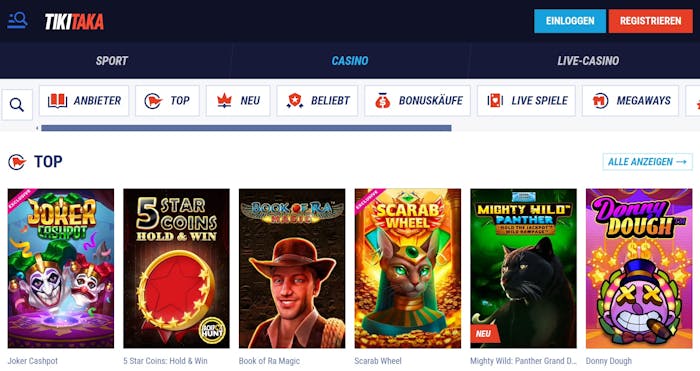Viewport: 700px width, 371px height.
Task: Click the Joker Cashpot title text
Action: coord(33,361)
